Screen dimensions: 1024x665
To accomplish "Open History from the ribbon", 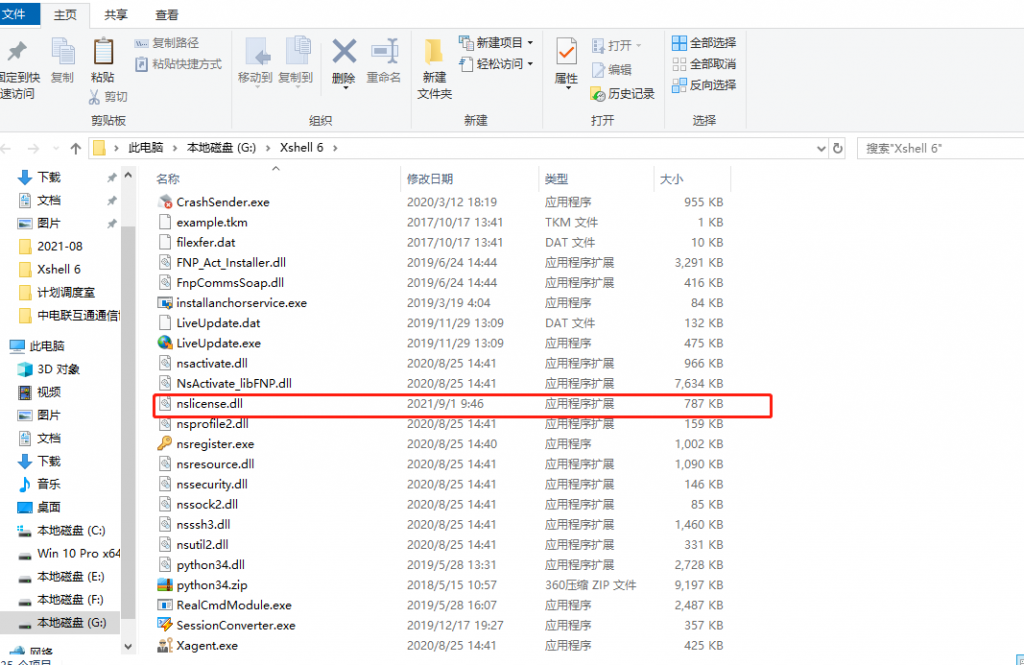I will (x=622, y=94).
